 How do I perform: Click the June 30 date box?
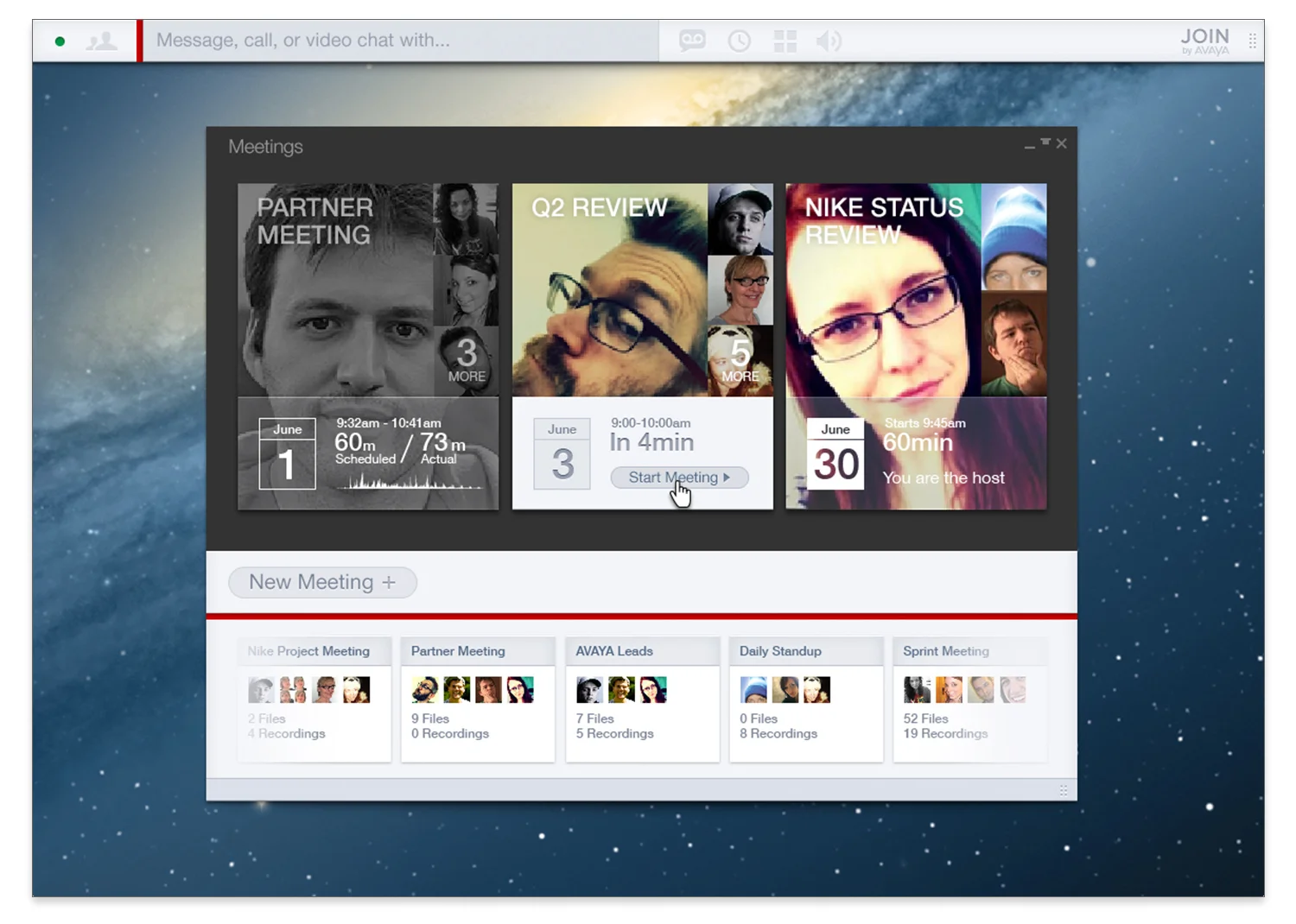(x=835, y=453)
